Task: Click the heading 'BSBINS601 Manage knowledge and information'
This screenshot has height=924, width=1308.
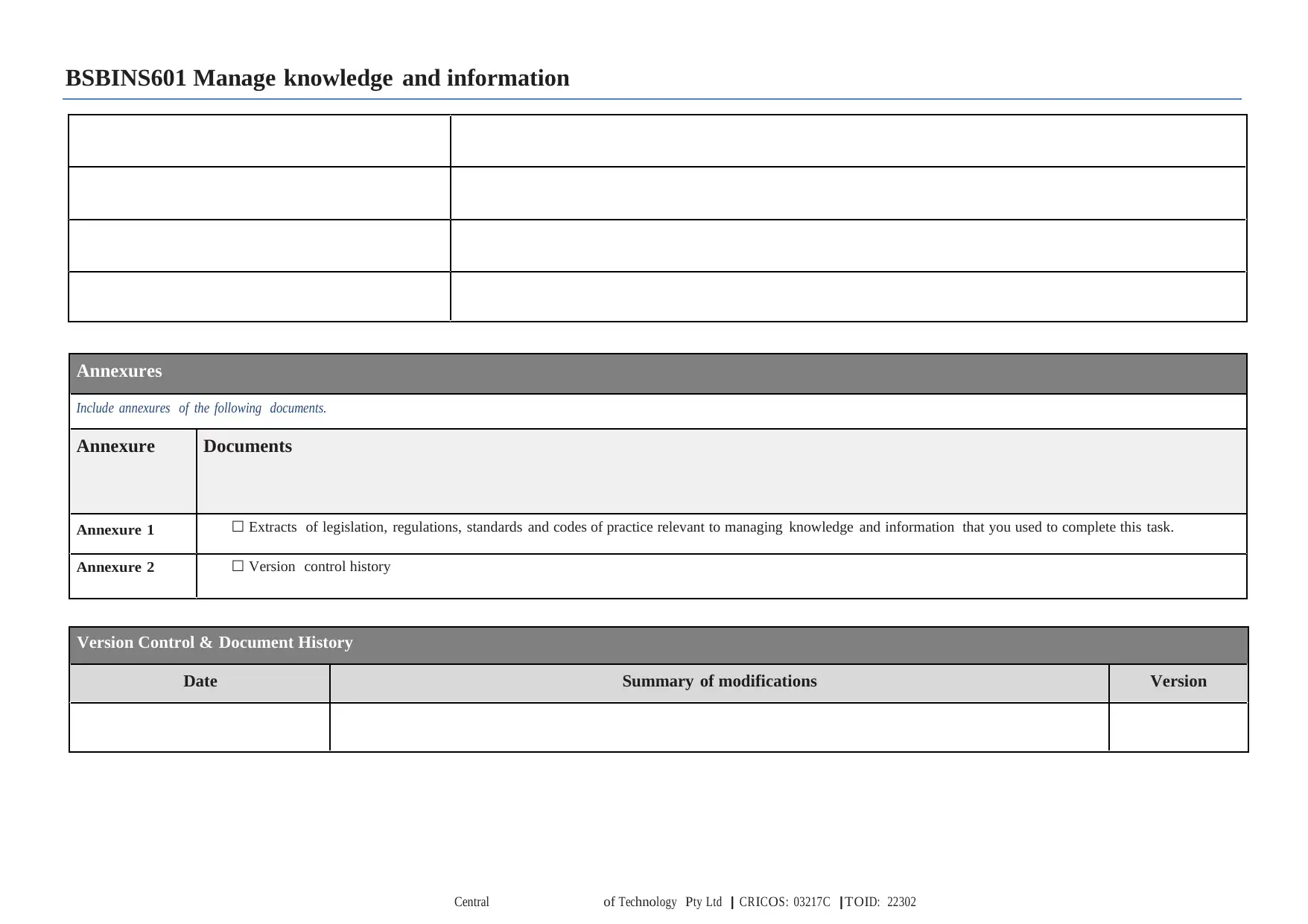Action: [x=317, y=78]
